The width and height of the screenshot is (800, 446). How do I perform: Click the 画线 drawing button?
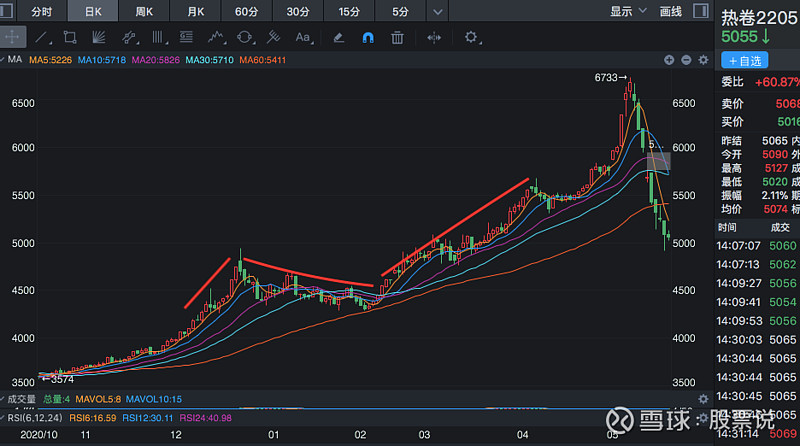(x=671, y=12)
